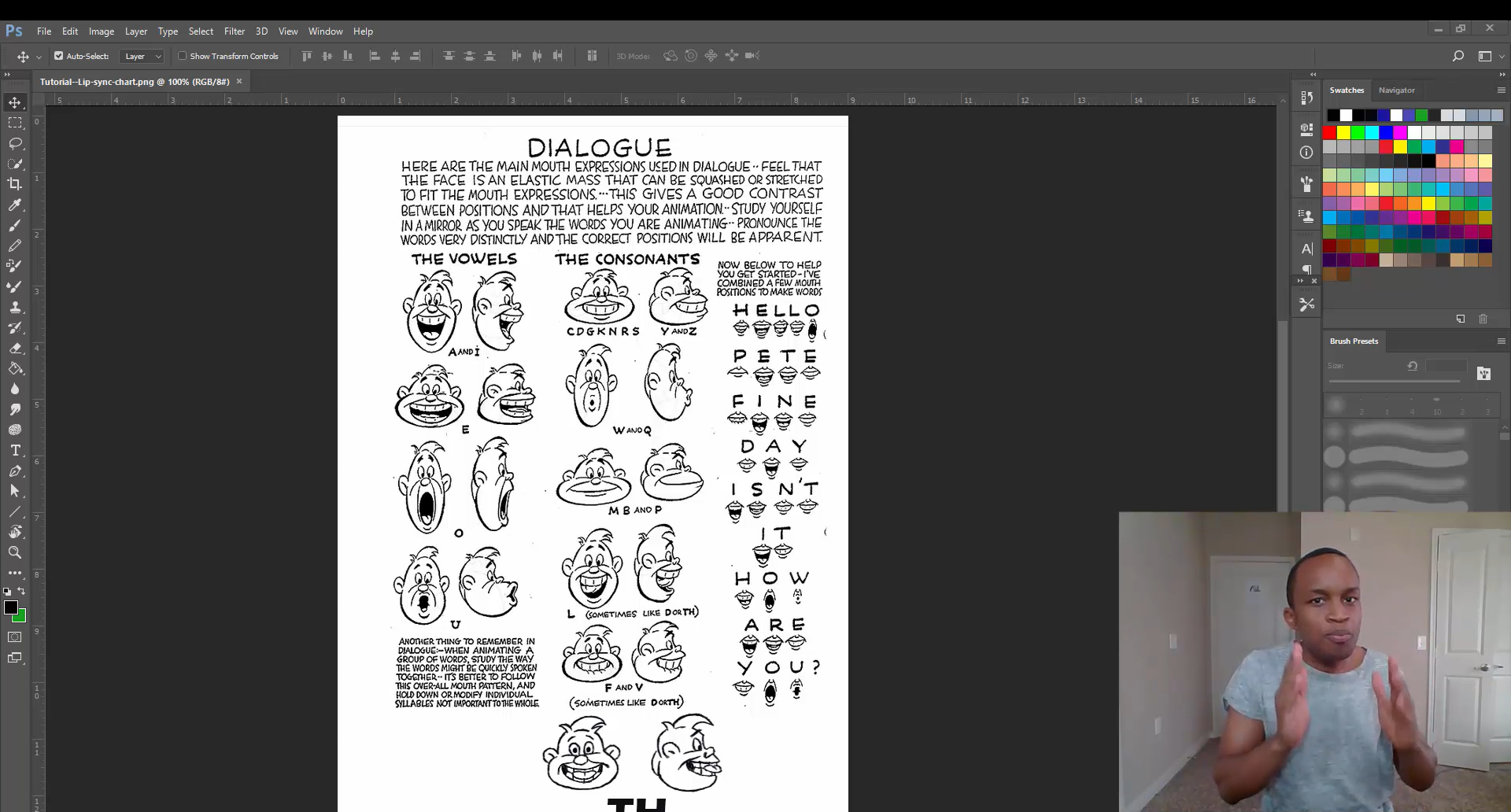Open the Window menu
Screen dimensions: 1511x812
tap(326, 31)
